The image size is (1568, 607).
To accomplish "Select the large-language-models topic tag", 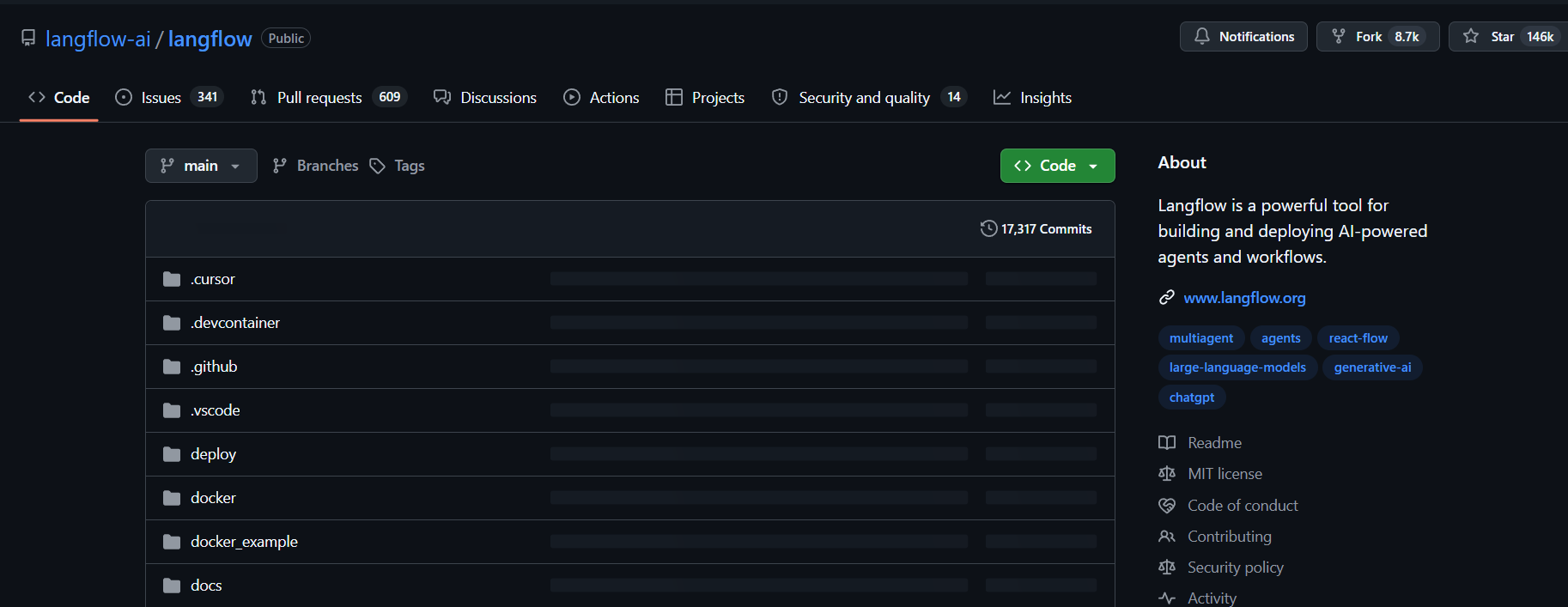I will [1237, 367].
